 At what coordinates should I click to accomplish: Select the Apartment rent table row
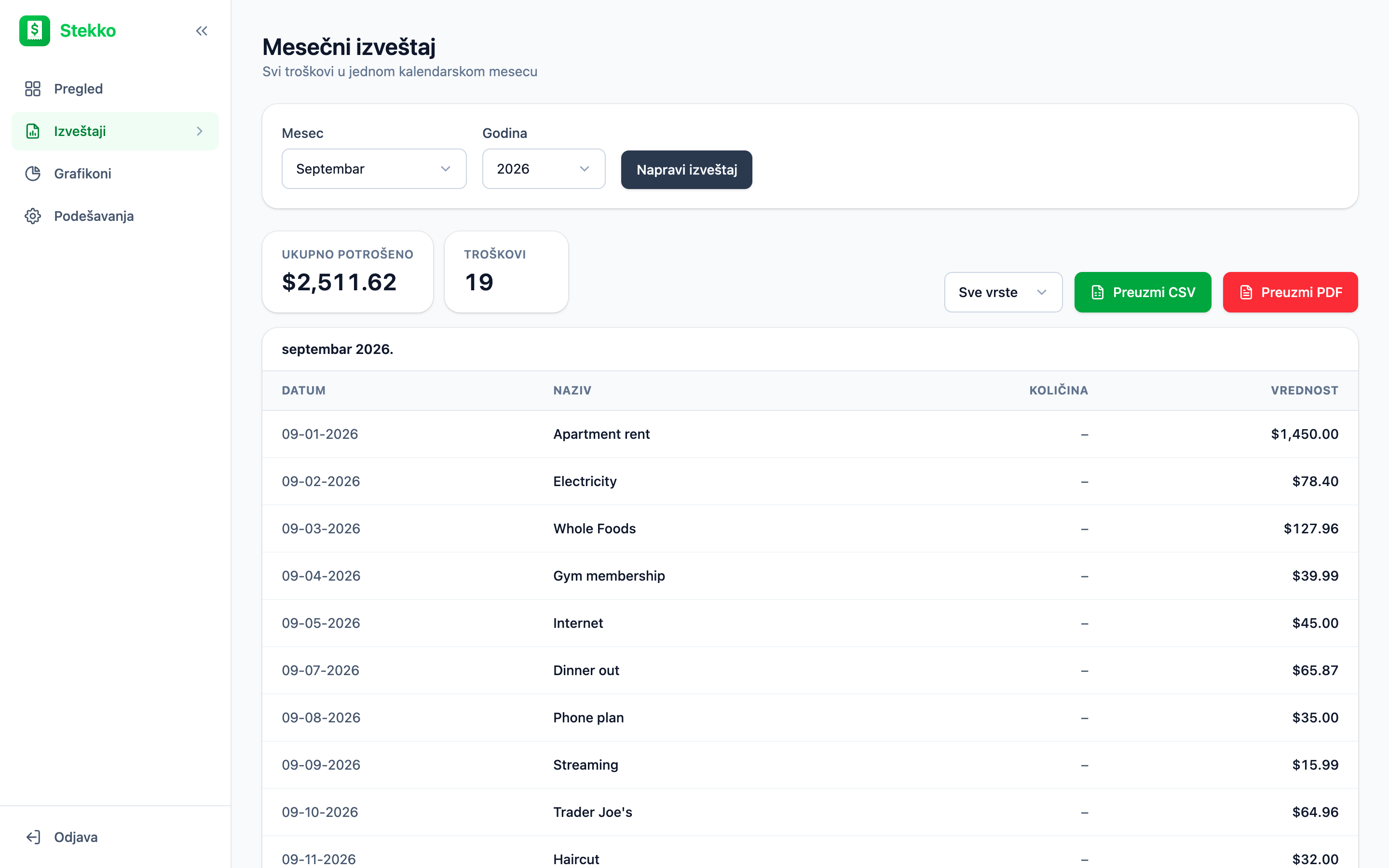coord(810,434)
